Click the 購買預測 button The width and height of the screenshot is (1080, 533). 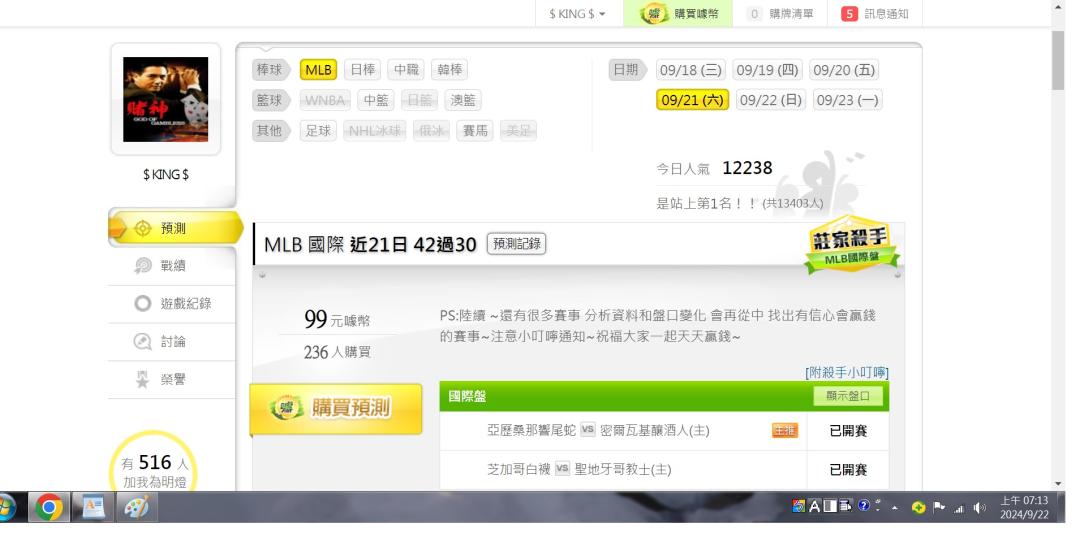[335, 408]
